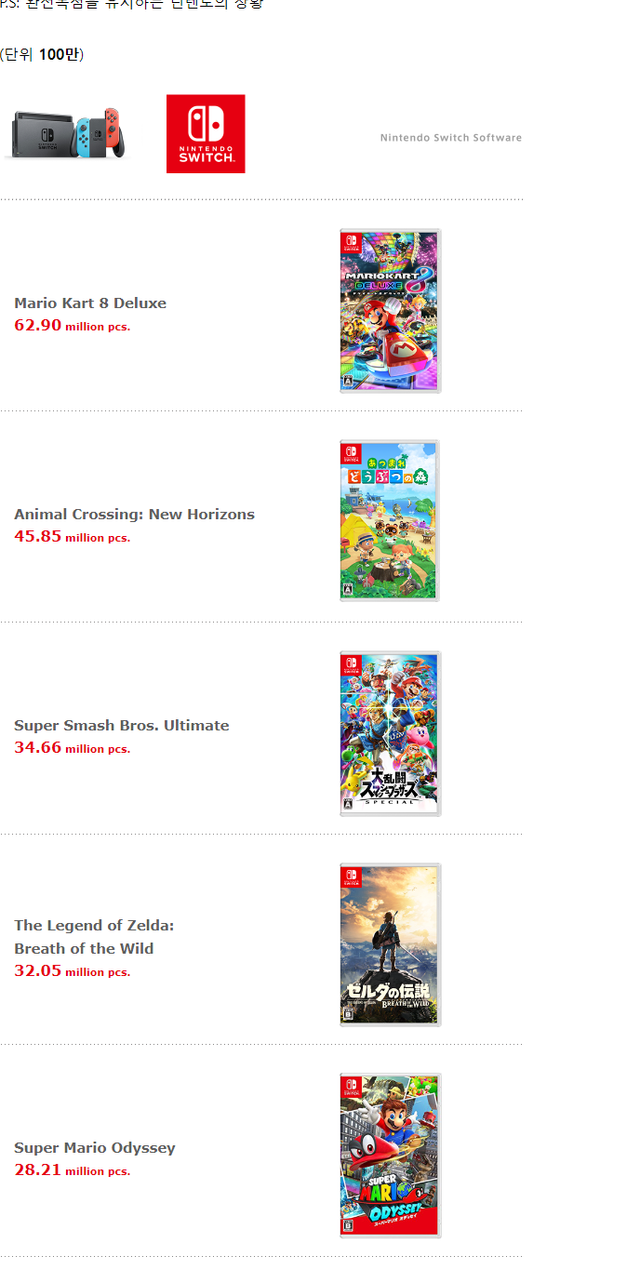Image resolution: width=640 pixels, height=1280 pixels.
Task: Click the red Nintendo Switch logo
Action: (205, 134)
